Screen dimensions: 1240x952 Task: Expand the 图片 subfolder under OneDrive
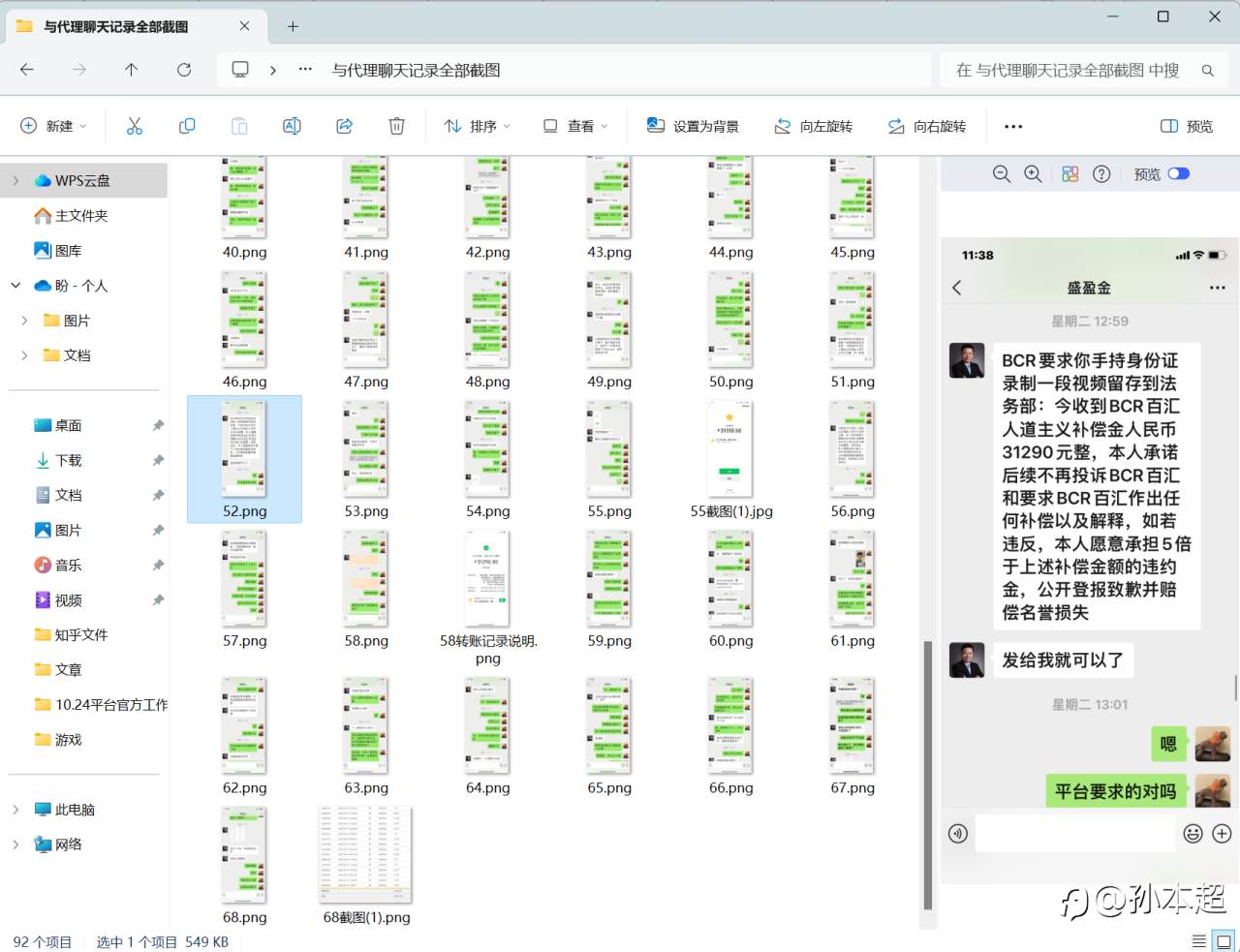pos(24,320)
